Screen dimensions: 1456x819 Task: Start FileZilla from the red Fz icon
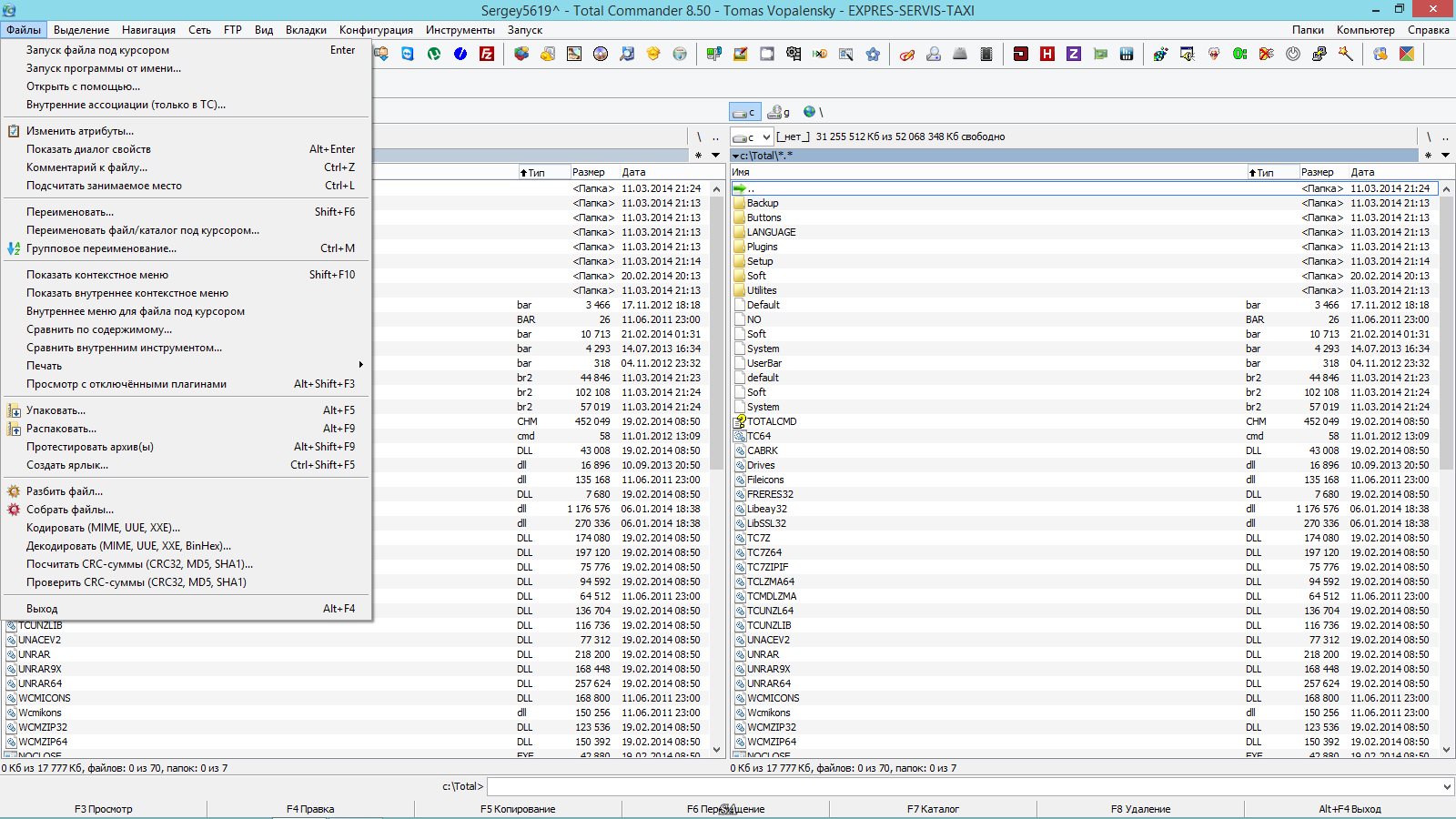(x=487, y=54)
